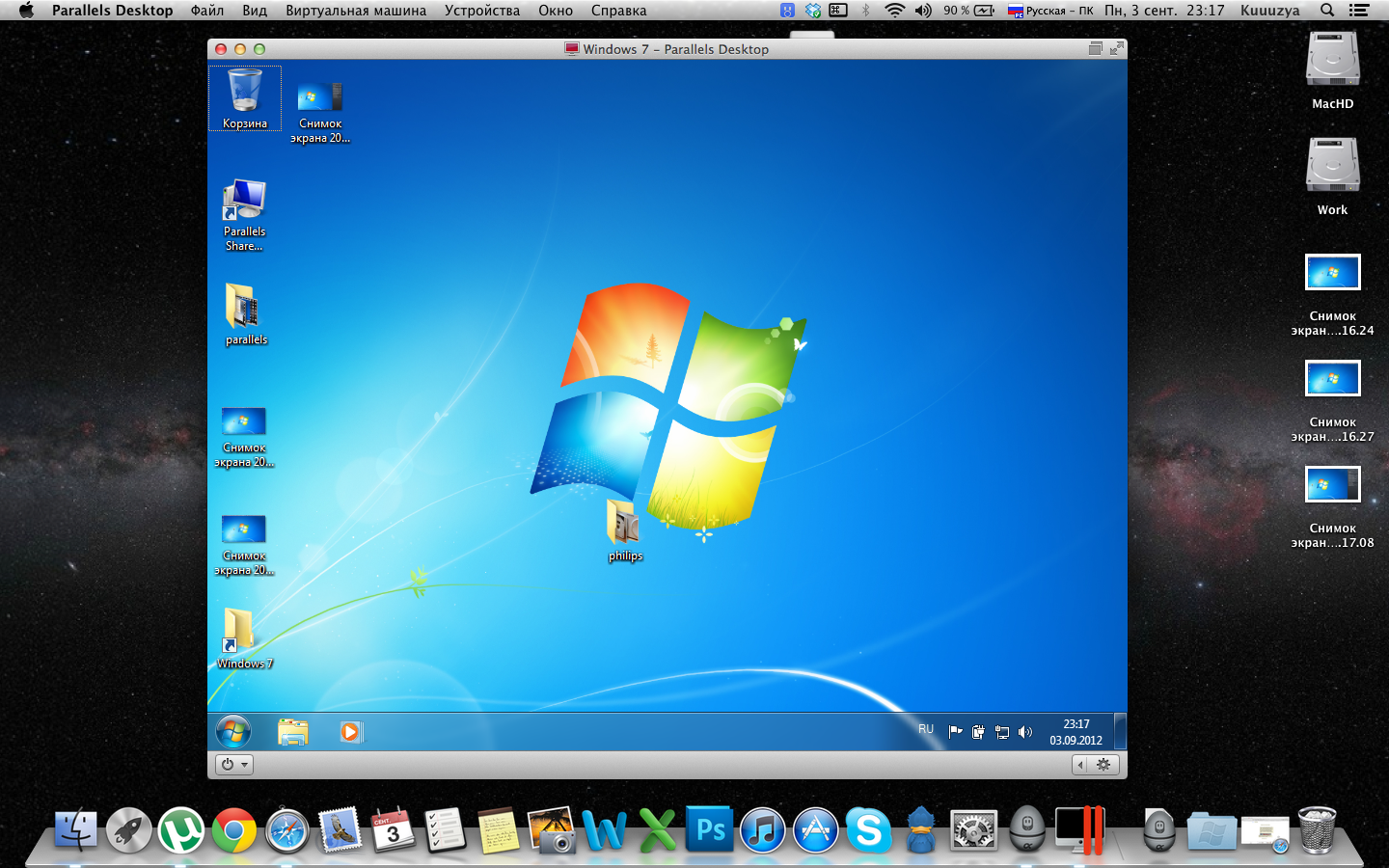This screenshot has width=1389, height=868.
Task: Open Adium duck icon in the Dock
Action: (x=921, y=830)
